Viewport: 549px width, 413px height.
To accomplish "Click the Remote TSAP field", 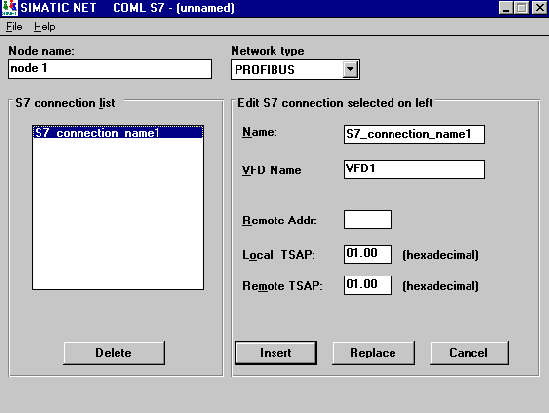I will [x=368, y=285].
